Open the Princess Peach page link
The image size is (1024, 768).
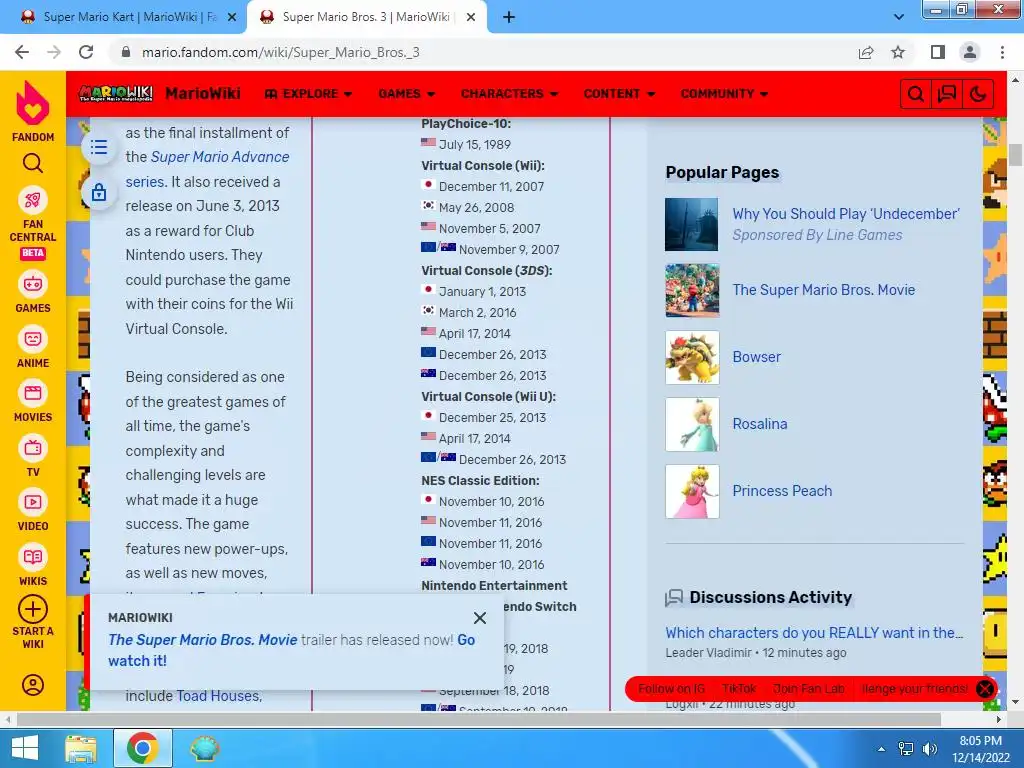[x=782, y=491]
